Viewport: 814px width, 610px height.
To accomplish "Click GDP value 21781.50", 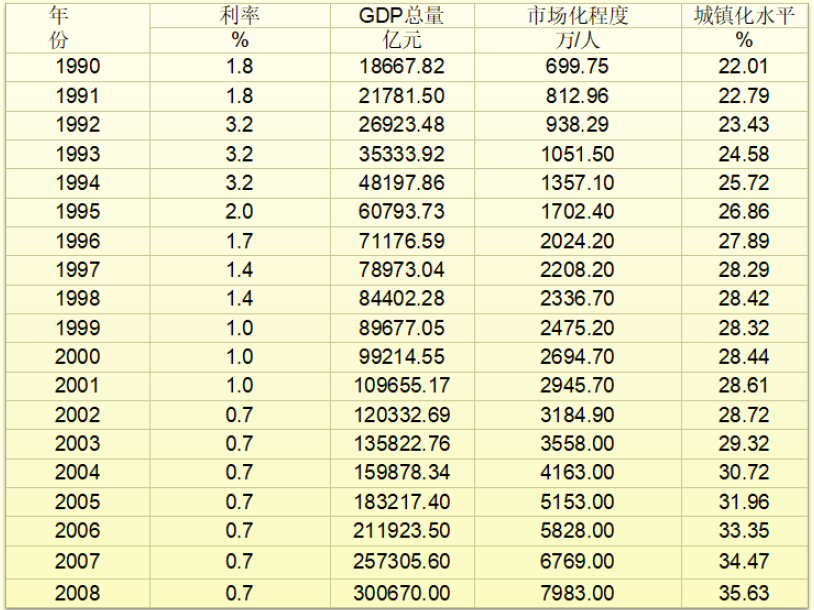I will click(x=402, y=96).
